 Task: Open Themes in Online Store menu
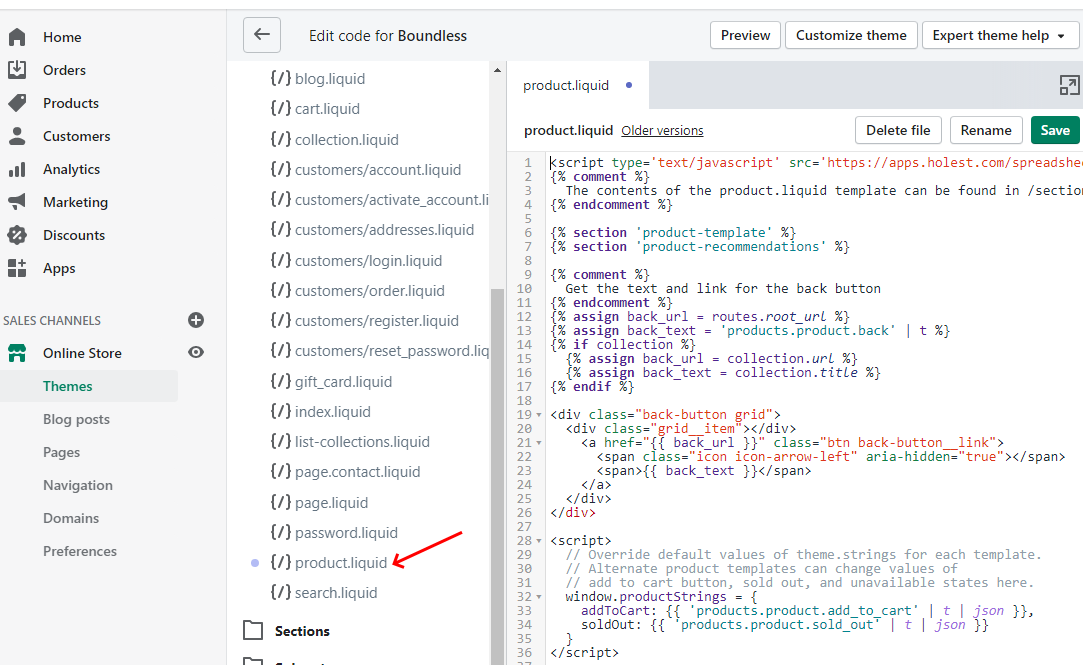68,386
